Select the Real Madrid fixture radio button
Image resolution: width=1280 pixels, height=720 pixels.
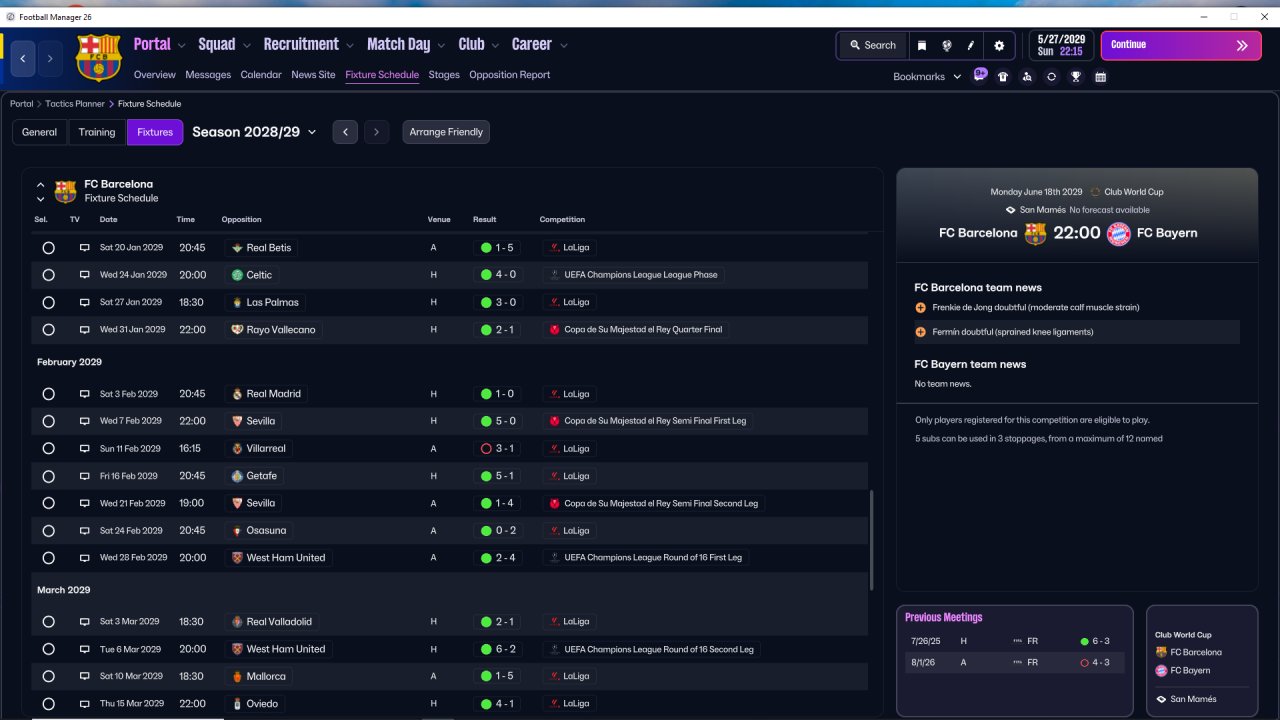tap(48, 394)
